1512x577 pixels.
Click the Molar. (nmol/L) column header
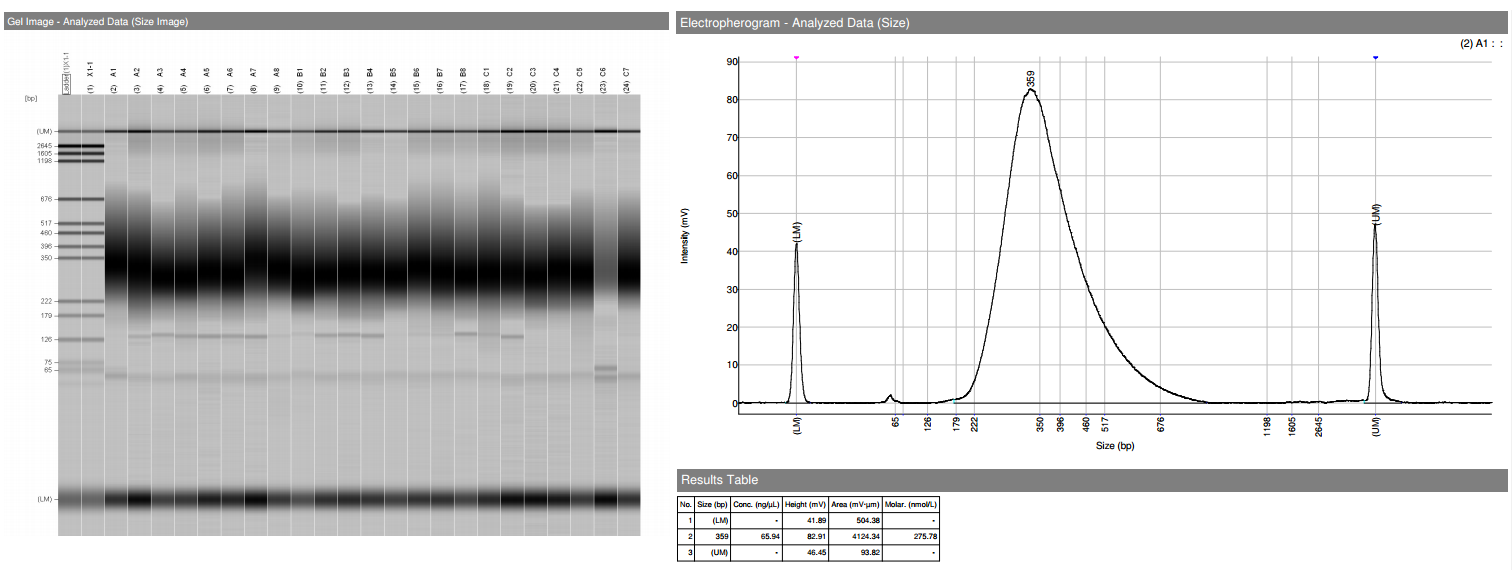pyautogui.click(x=910, y=506)
